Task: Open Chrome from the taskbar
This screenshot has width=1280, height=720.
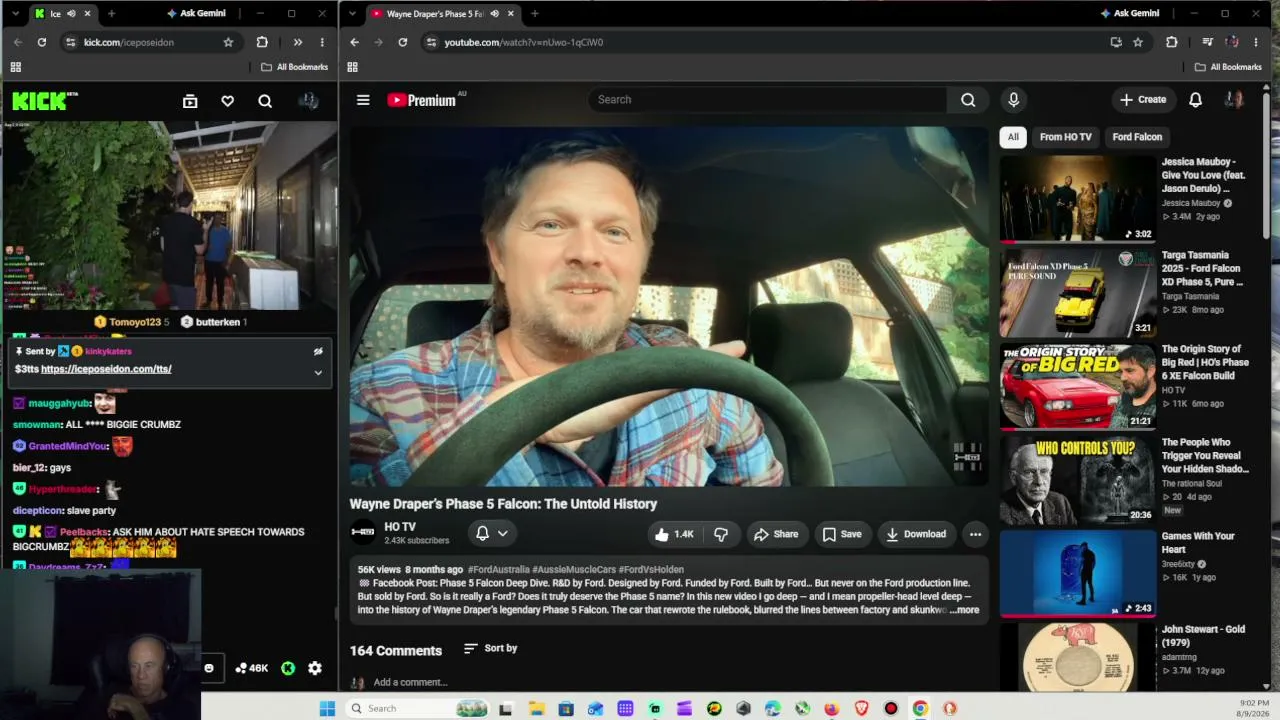Action: [x=920, y=709]
